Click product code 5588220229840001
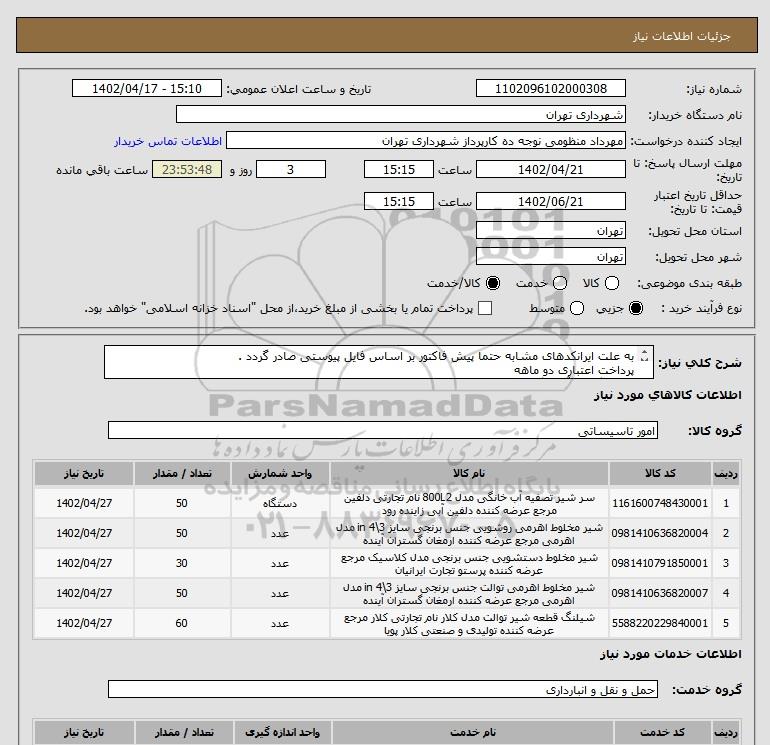770x745 pixels. [660, 623]
